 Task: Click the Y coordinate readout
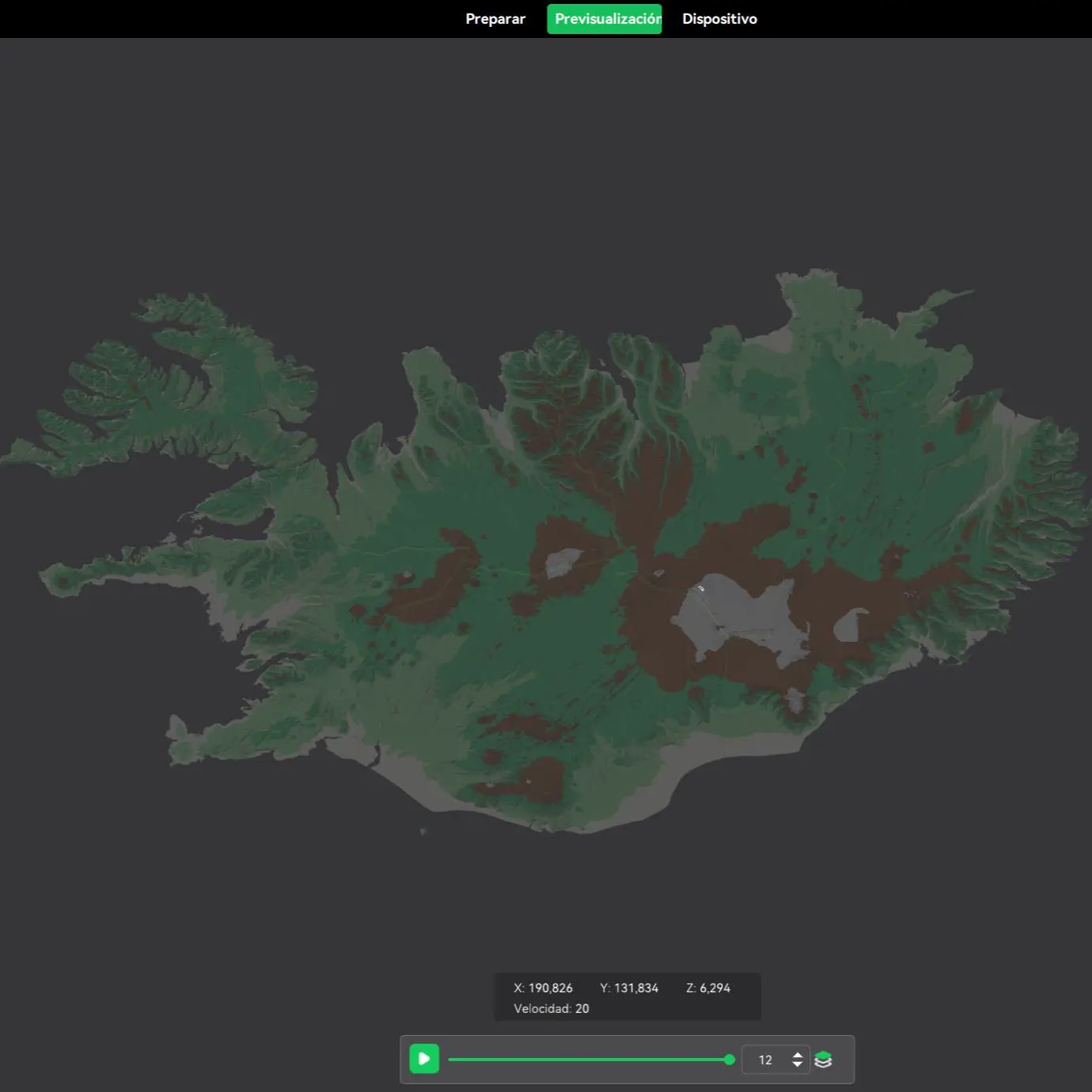[x=629, y=988]
